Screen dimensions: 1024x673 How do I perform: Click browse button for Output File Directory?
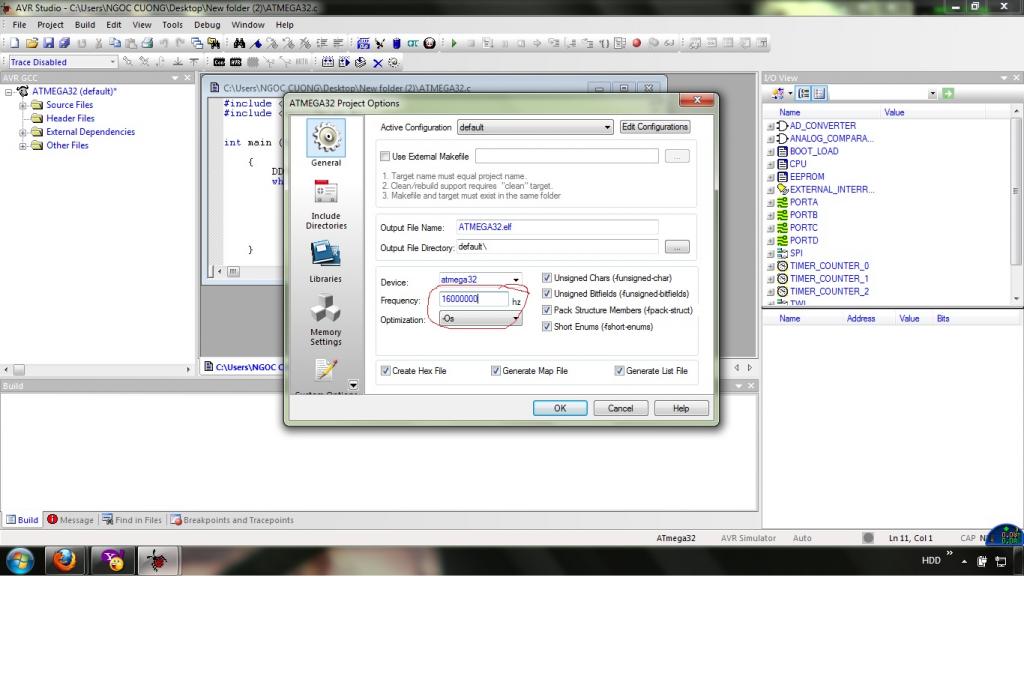pos(677,247)
